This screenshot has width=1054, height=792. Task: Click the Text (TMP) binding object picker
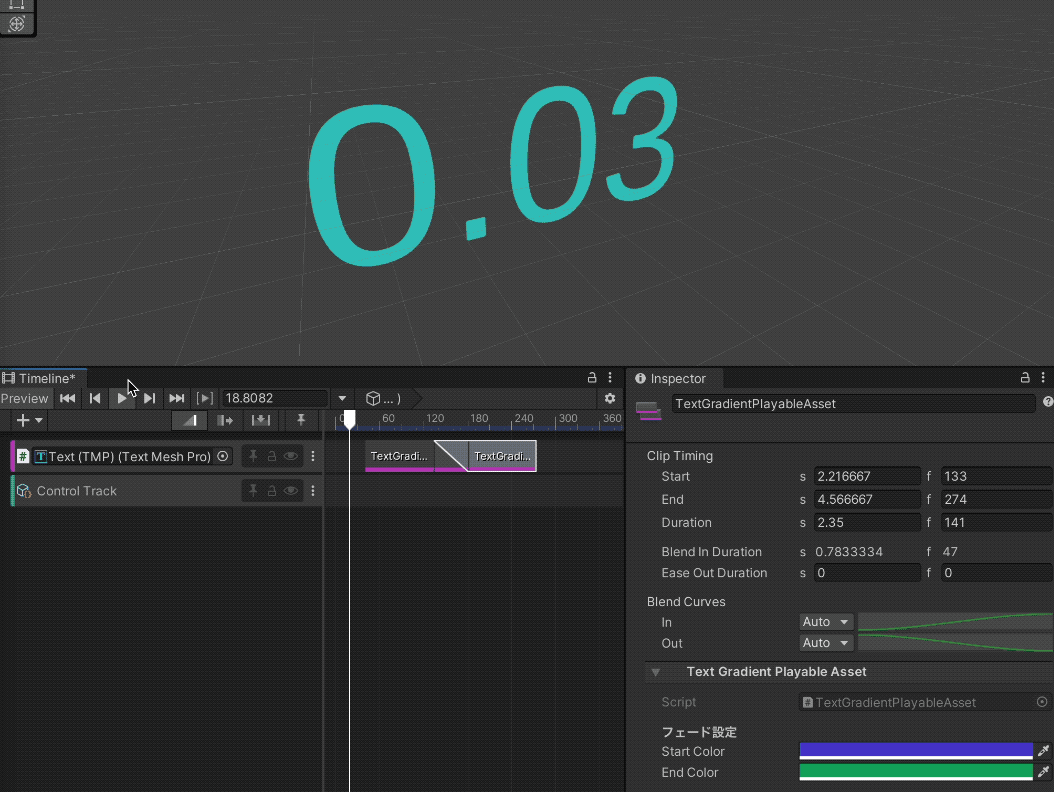click(x=223, y=456)
